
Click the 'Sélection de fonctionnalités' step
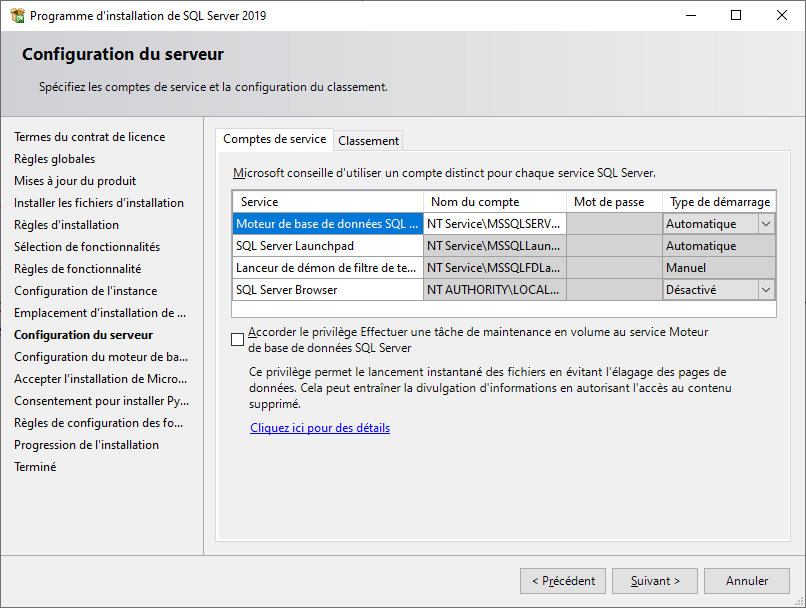tap(87, 247)
